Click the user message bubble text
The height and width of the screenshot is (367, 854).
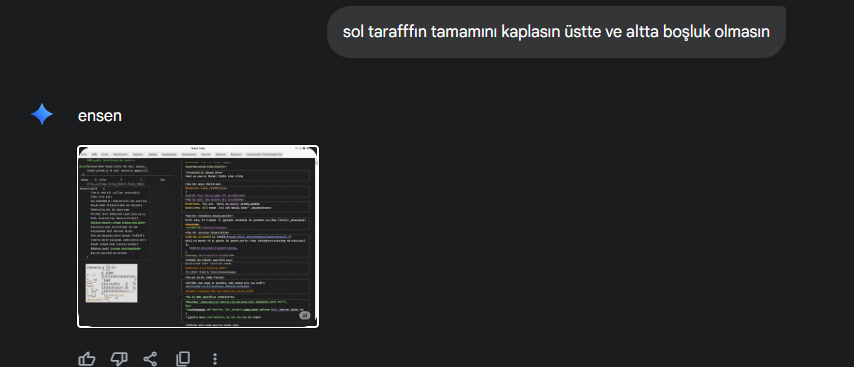[556, 32]
